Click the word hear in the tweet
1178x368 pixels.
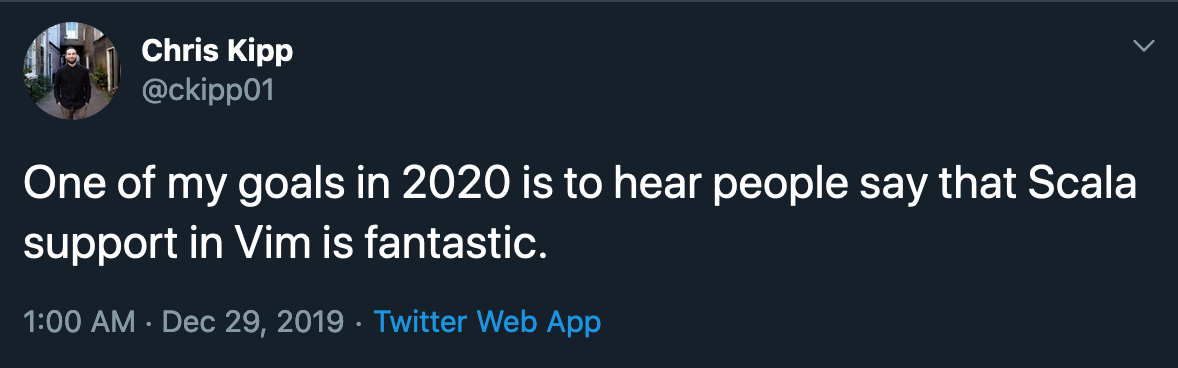coord(659,186)
